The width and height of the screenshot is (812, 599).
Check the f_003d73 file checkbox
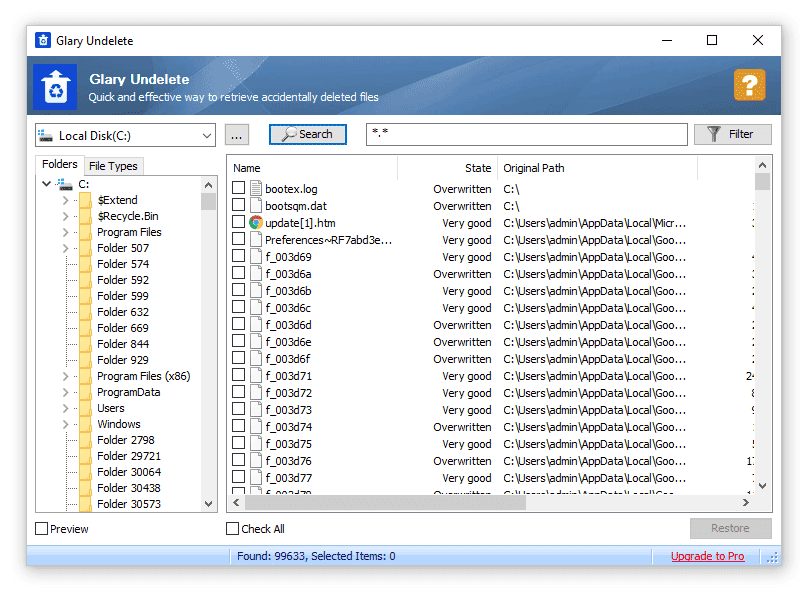(x=238, y=409)
